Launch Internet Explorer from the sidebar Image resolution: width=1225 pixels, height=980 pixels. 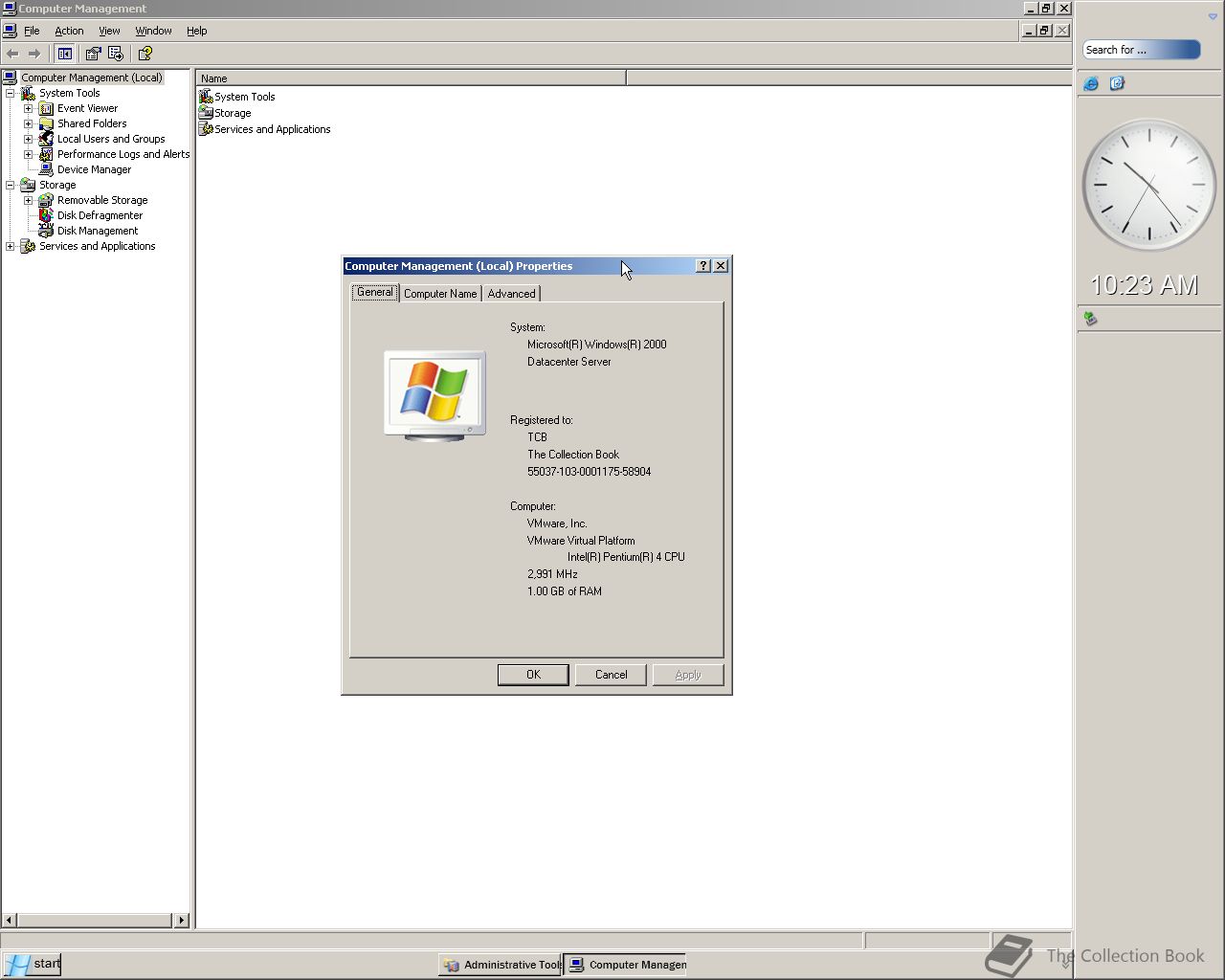[x=1091, y=84]
